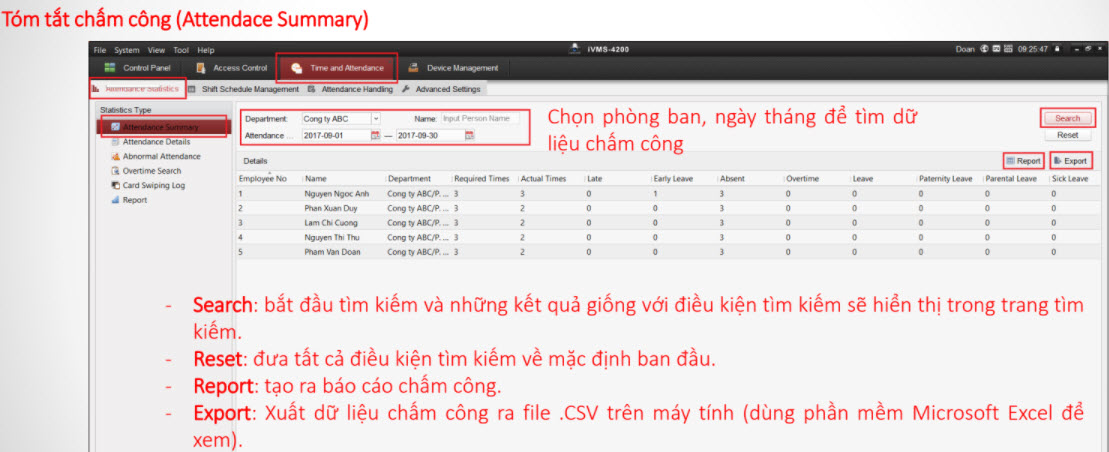Screen dimensions: 1109x452
Task: Click the Reset button
Action: (1067, 134)
